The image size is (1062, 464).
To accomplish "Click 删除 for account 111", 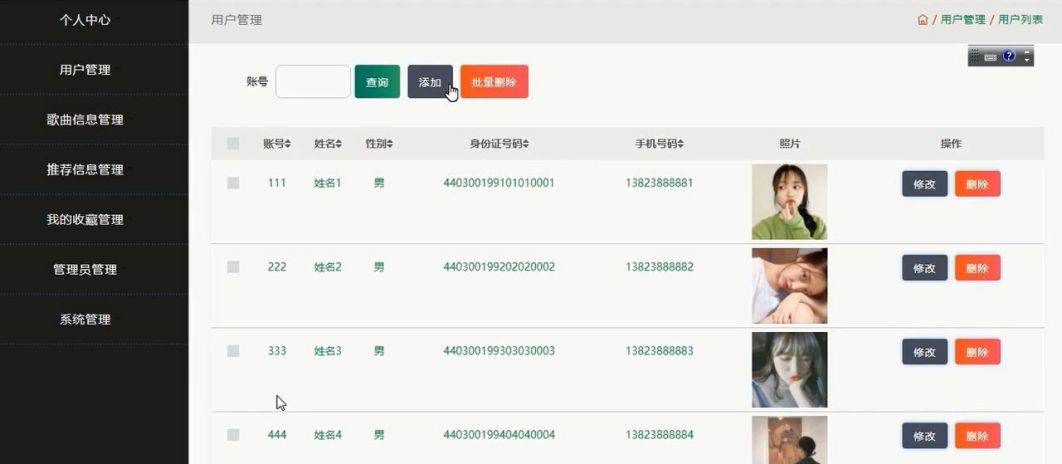I will (x=977, y=184).
